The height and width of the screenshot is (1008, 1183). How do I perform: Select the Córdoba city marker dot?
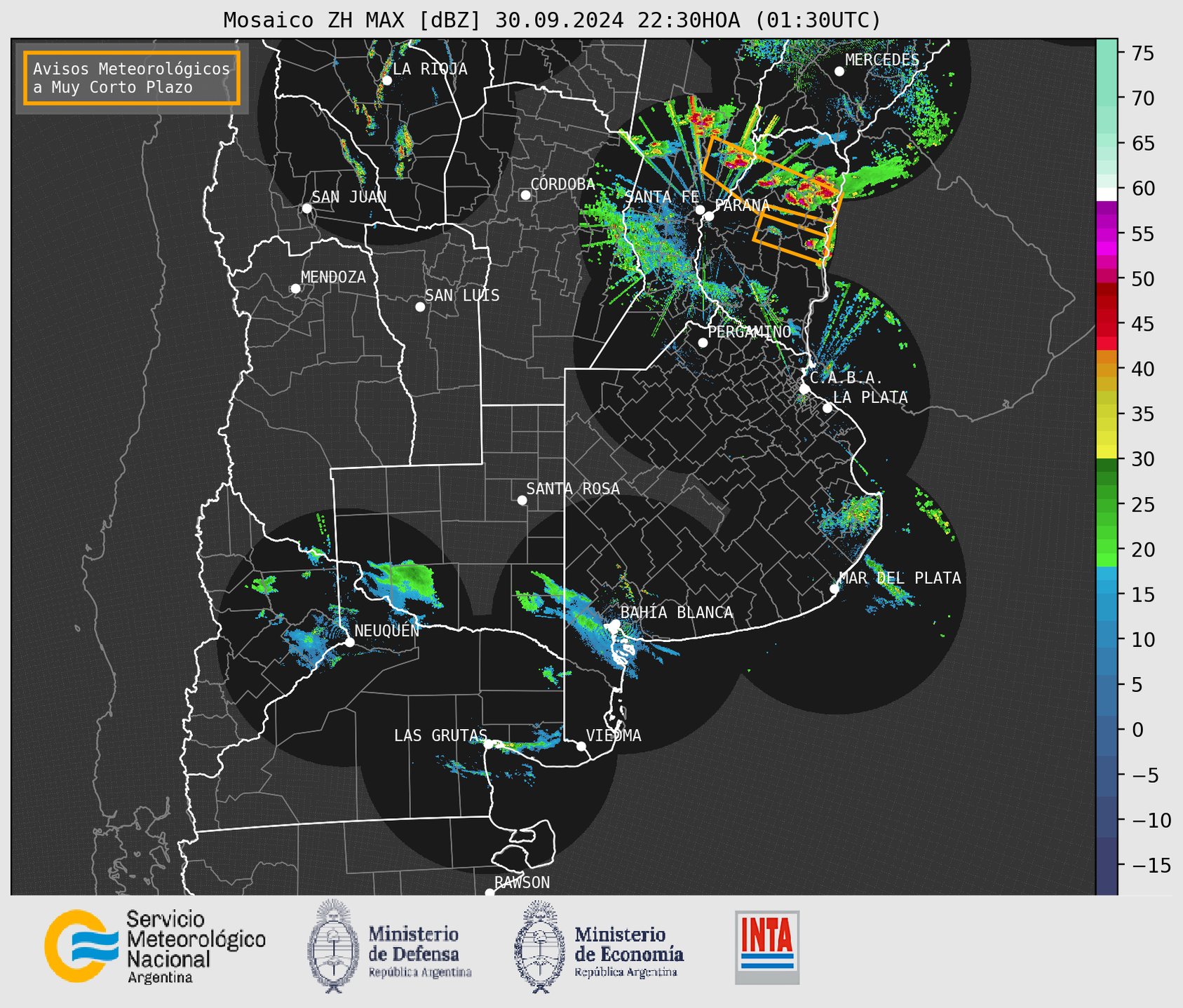(x=525, y=195)
